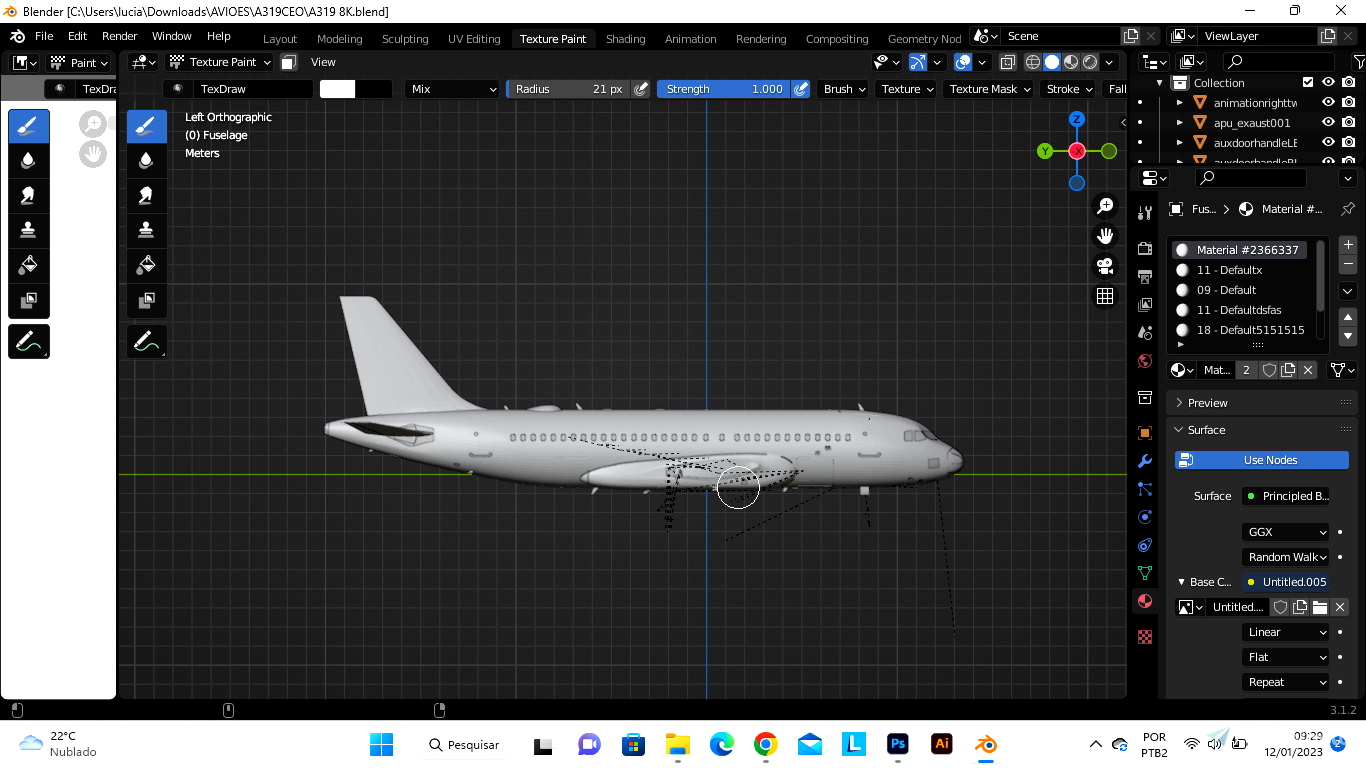Open the Output properties tab
The image size is (1366, 768).
1146,276
